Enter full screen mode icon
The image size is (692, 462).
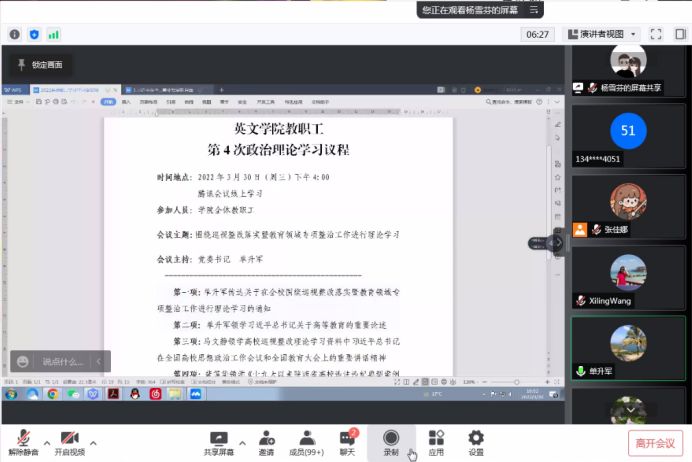pyautogui.click(x=654, y=33)
